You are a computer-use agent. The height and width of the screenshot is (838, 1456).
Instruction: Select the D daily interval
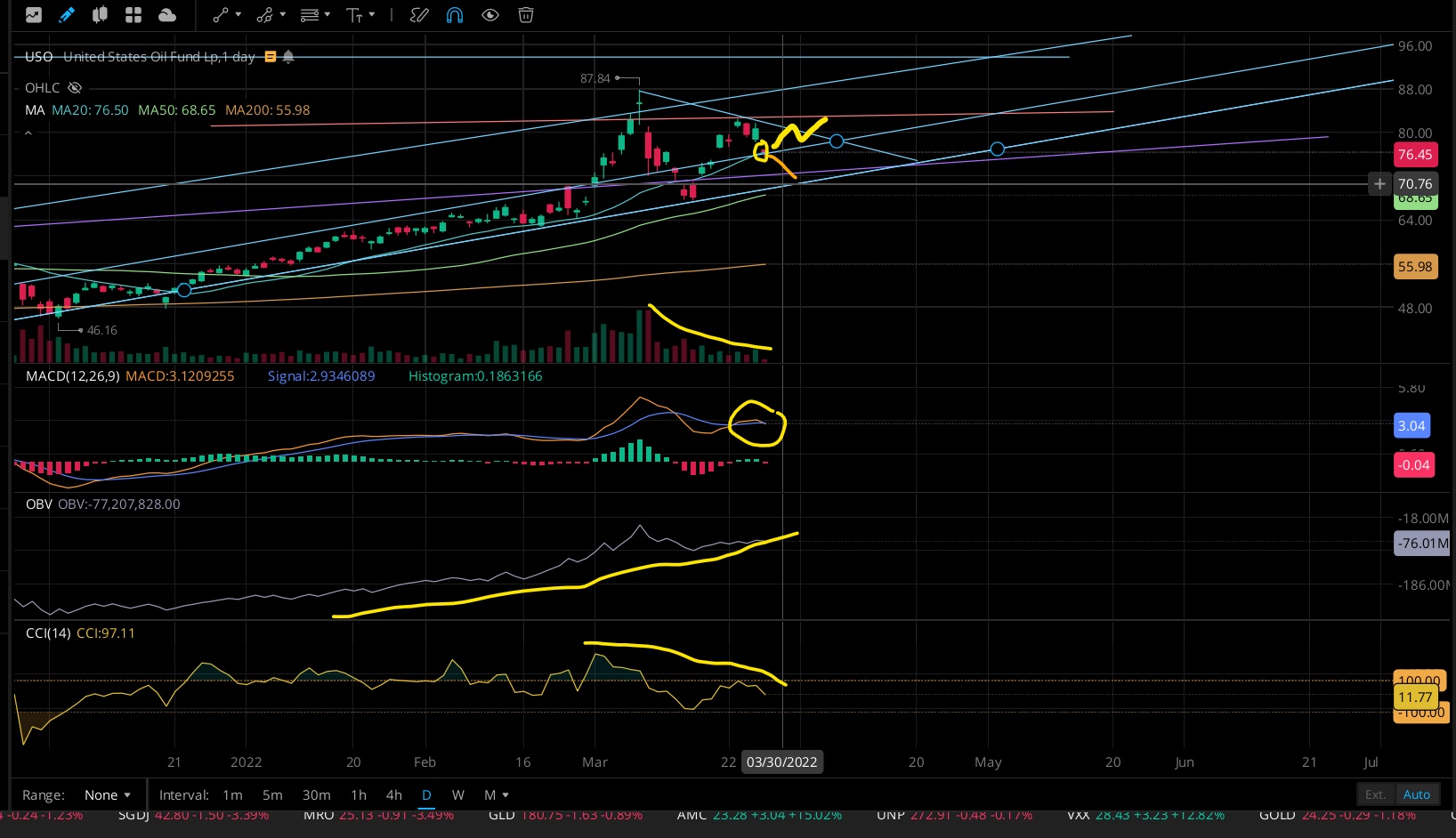coord(426,795)
